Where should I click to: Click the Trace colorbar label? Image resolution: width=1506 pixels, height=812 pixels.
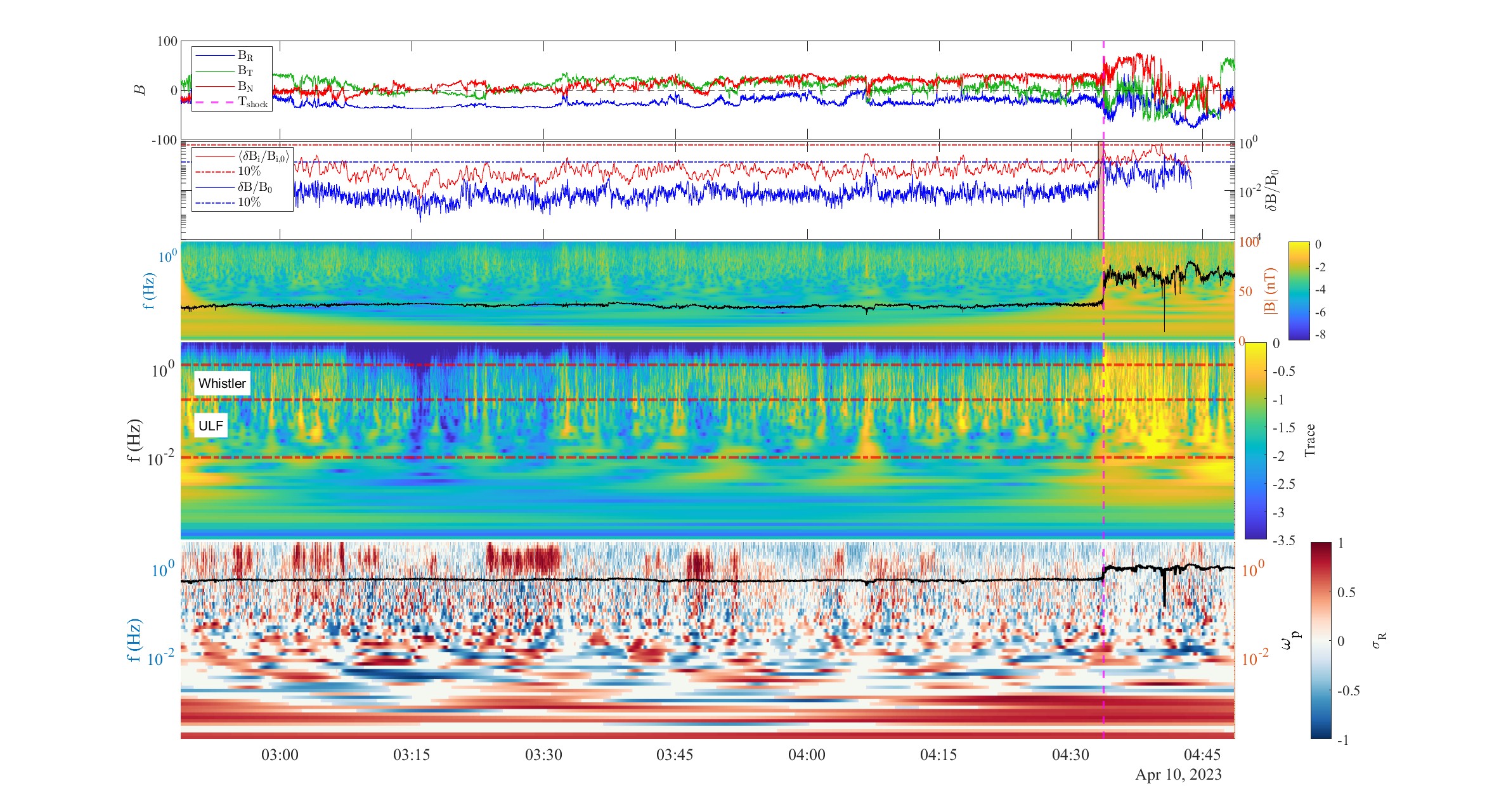[x=1309, y=440]
